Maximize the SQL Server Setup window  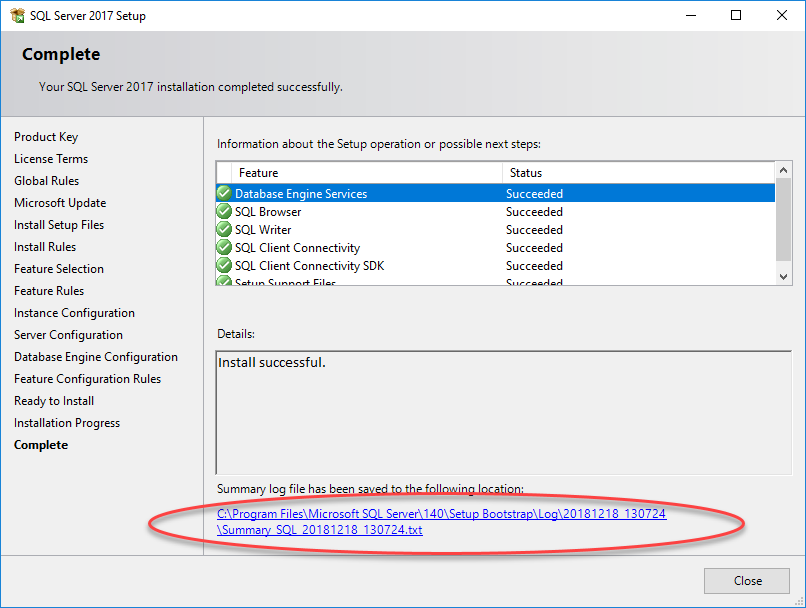(736, 15)
